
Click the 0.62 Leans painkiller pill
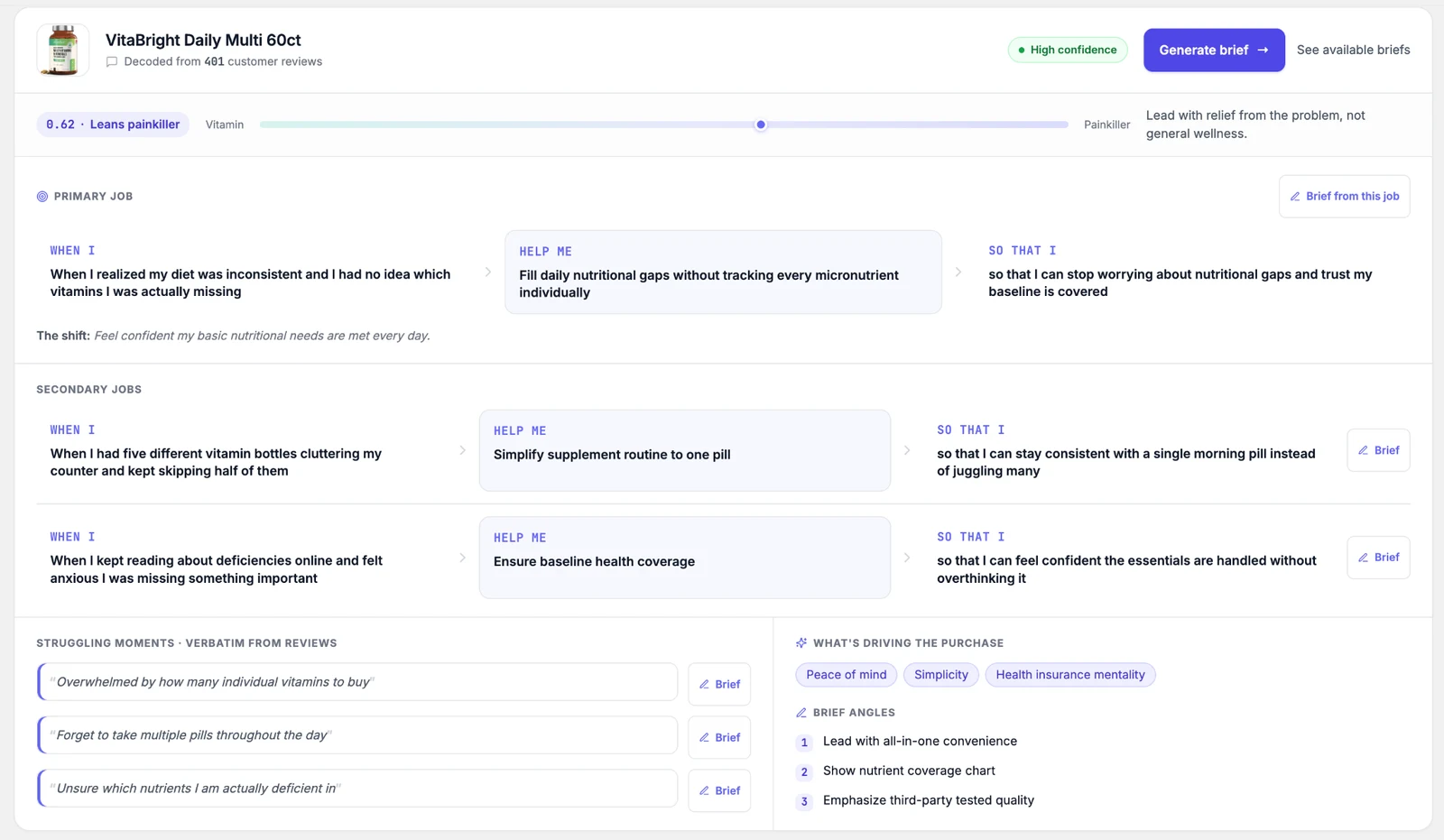click(x=113, y=125)
